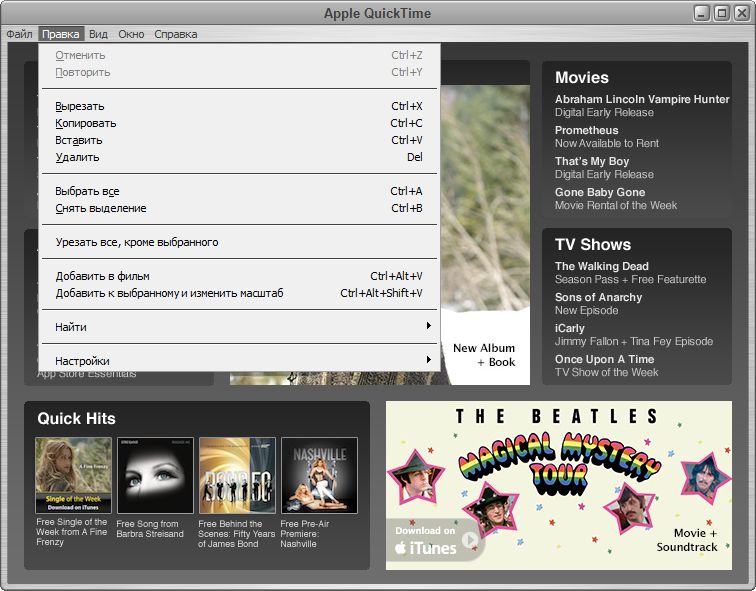The width and height of the screenshot is (756, 591).
Task: Open Once Upon A Time link
Action: pyautogui.click(x=604, y=359)
